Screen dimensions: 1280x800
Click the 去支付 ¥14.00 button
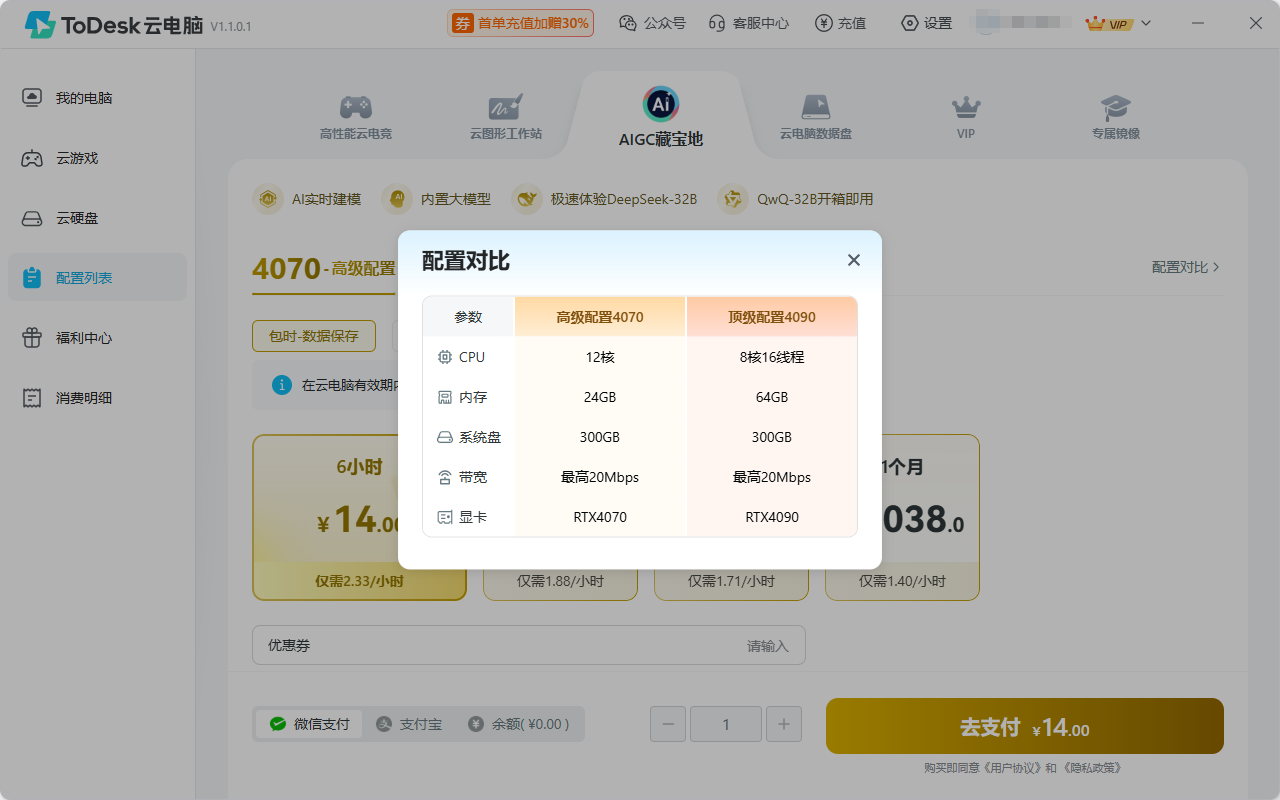[1025, 726]
